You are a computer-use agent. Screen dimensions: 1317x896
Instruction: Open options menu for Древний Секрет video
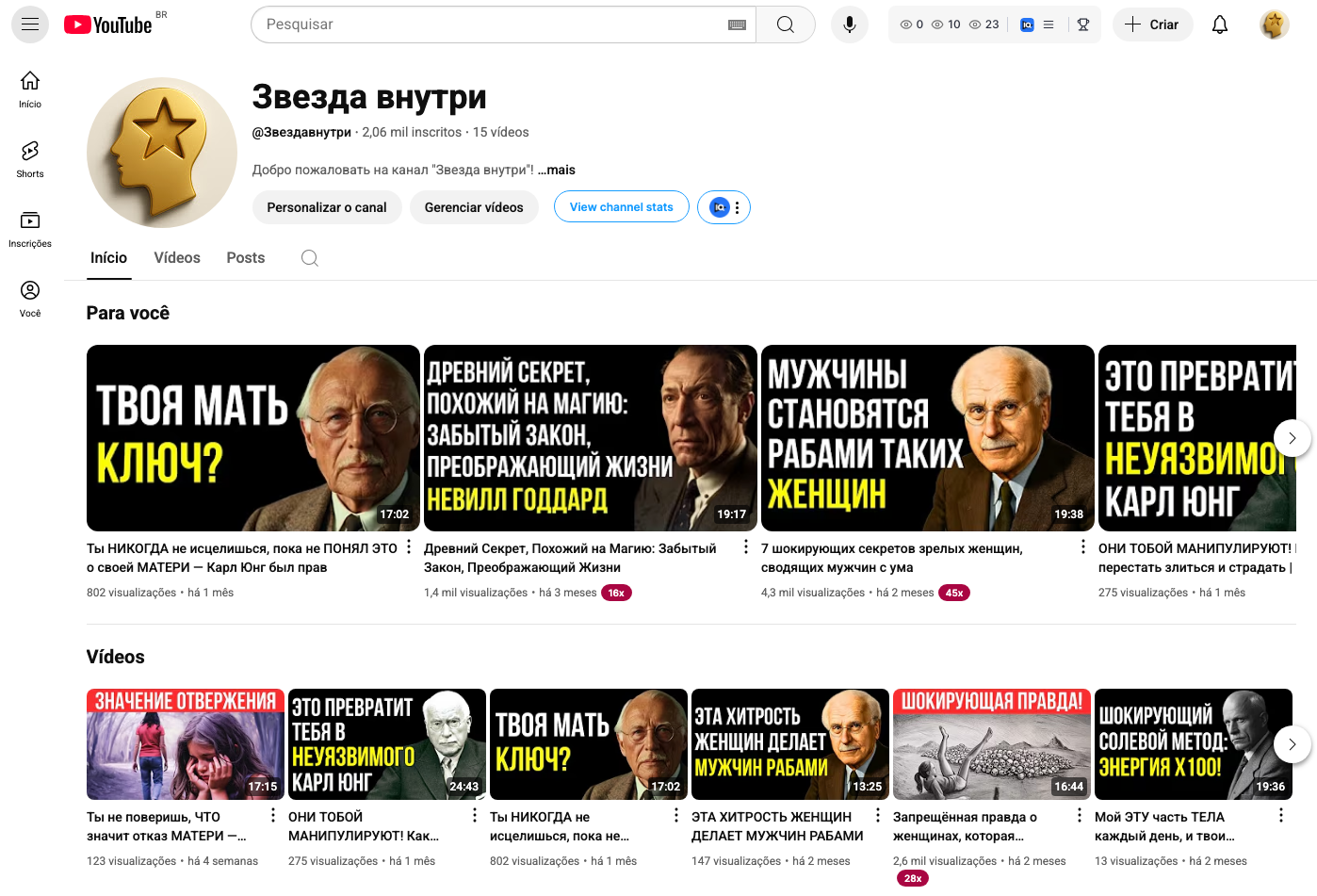[x=746, y=547]
